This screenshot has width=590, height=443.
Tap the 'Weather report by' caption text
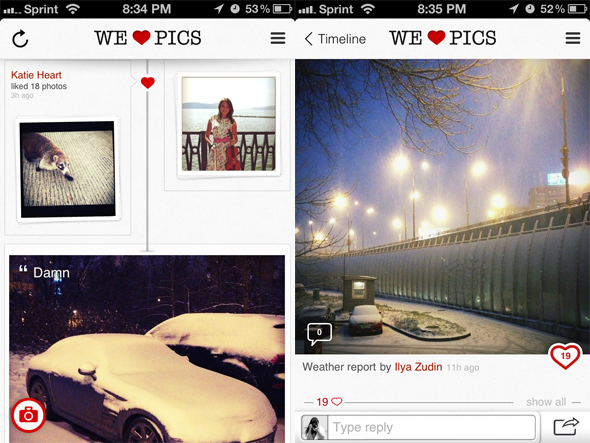coord(347,367)
